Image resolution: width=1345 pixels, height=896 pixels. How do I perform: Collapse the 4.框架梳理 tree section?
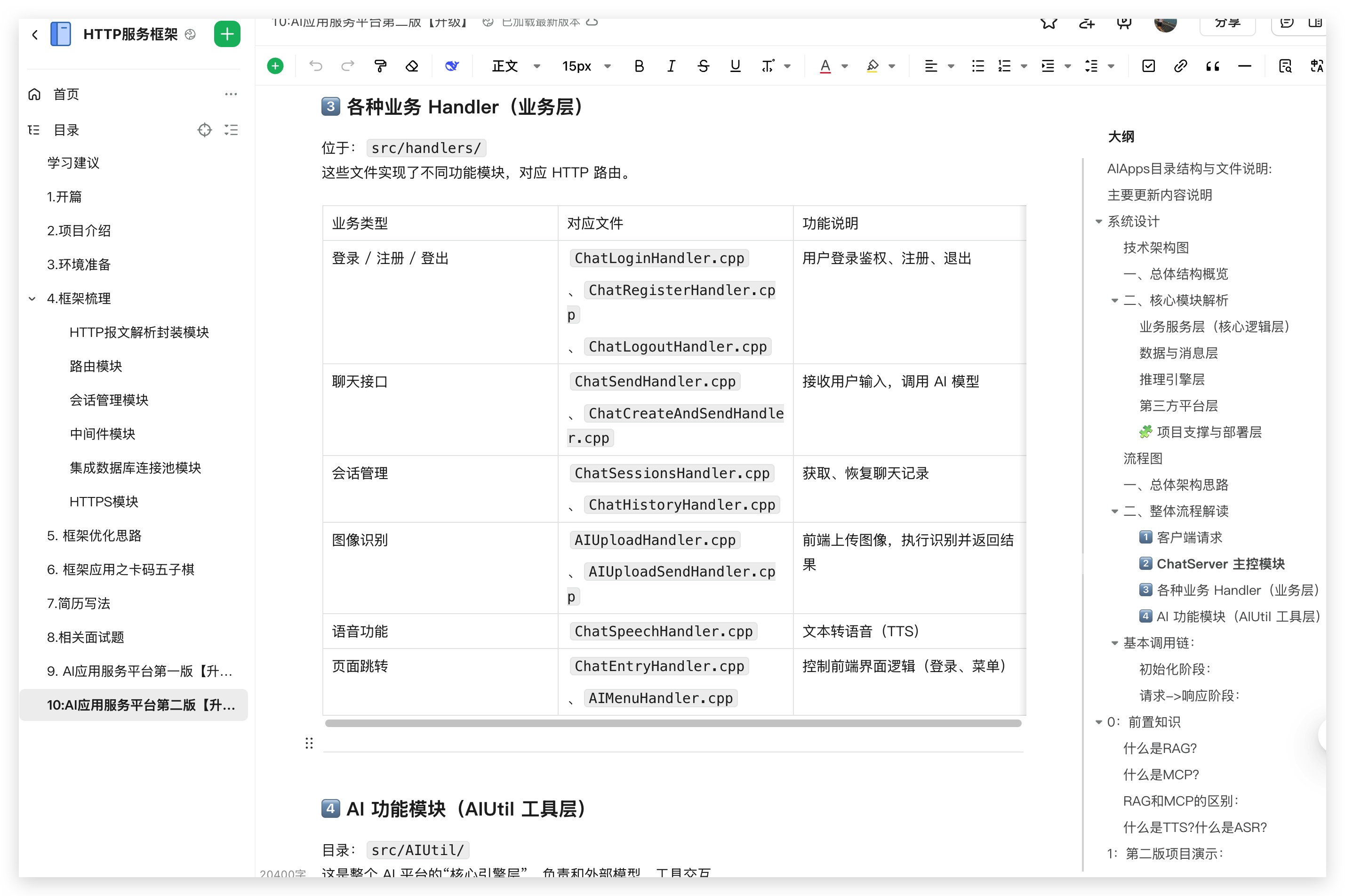coord(32,299)
